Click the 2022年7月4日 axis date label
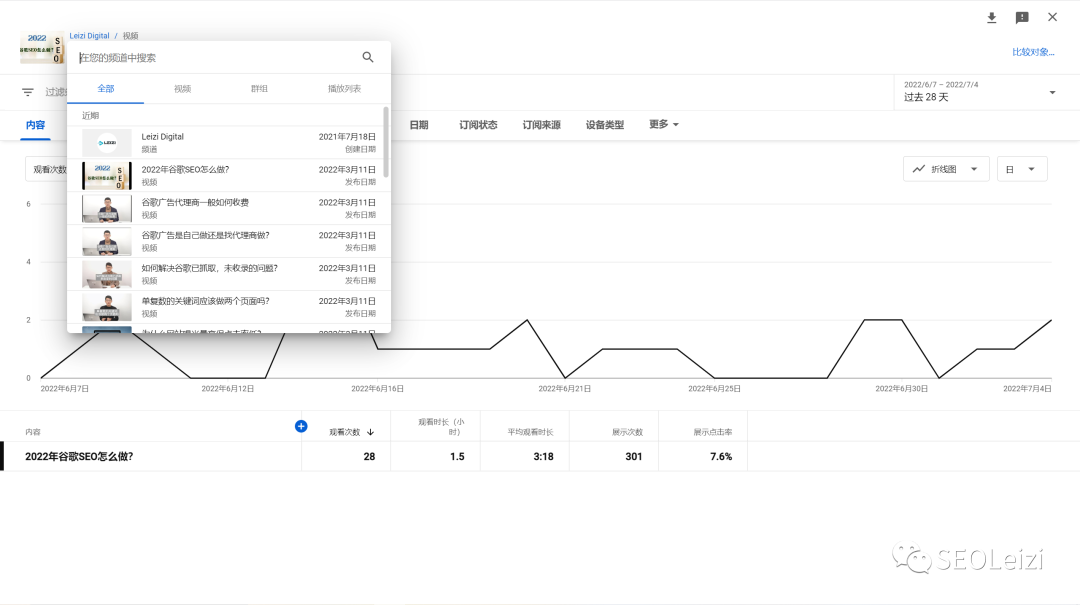 coord(1027,389)
